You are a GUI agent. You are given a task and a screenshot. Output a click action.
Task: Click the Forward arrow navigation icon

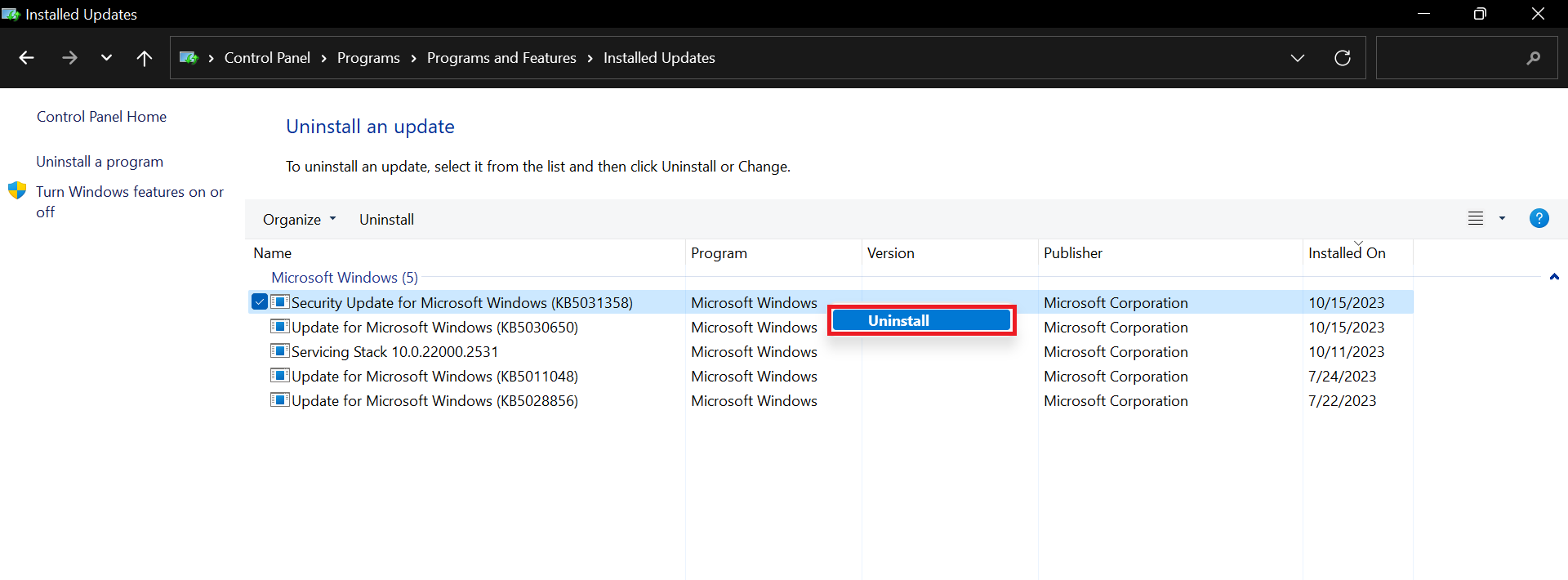click(x=69, y=58)
